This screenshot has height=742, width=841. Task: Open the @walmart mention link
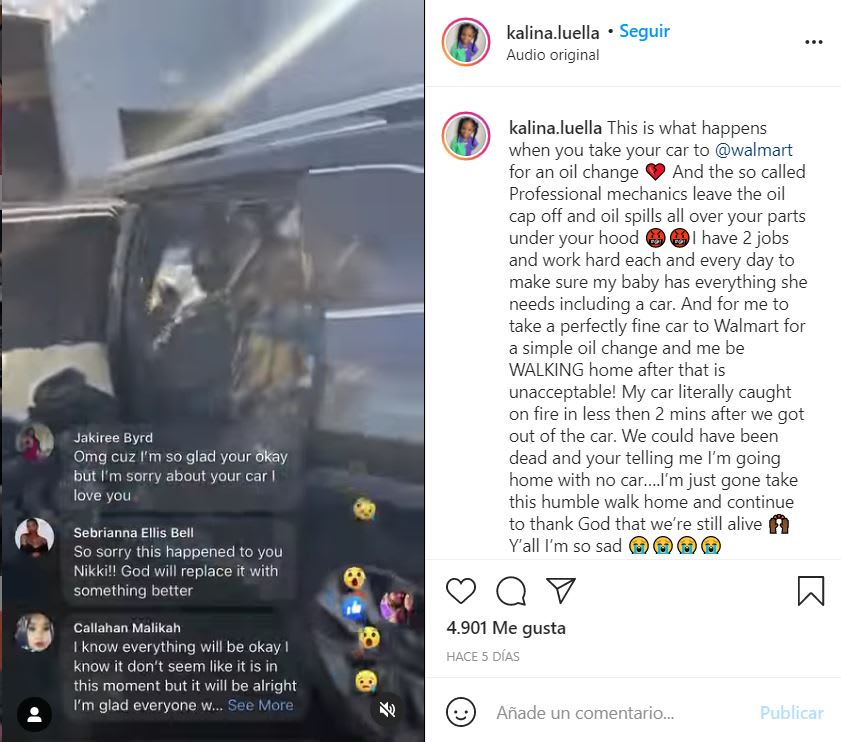pyautogui.click(x=753, y=150)
